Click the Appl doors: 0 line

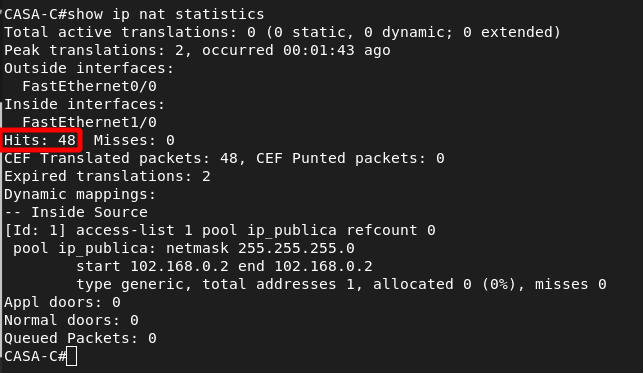click(62, 302)
